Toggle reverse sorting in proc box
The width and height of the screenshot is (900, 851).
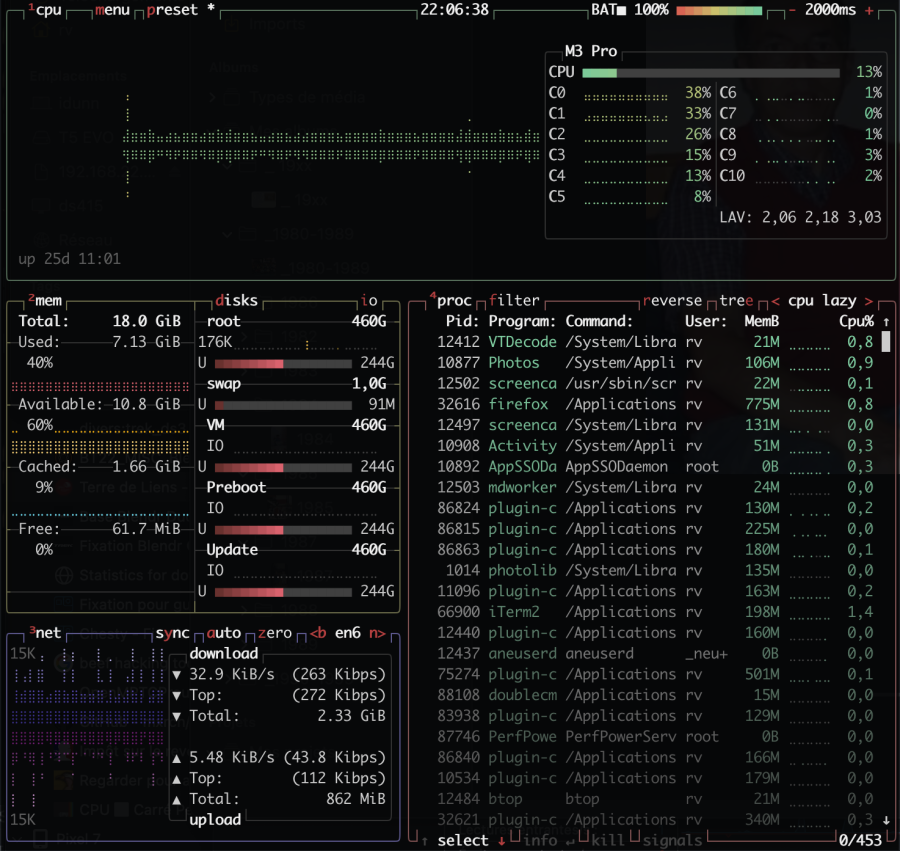coord(672,300)
